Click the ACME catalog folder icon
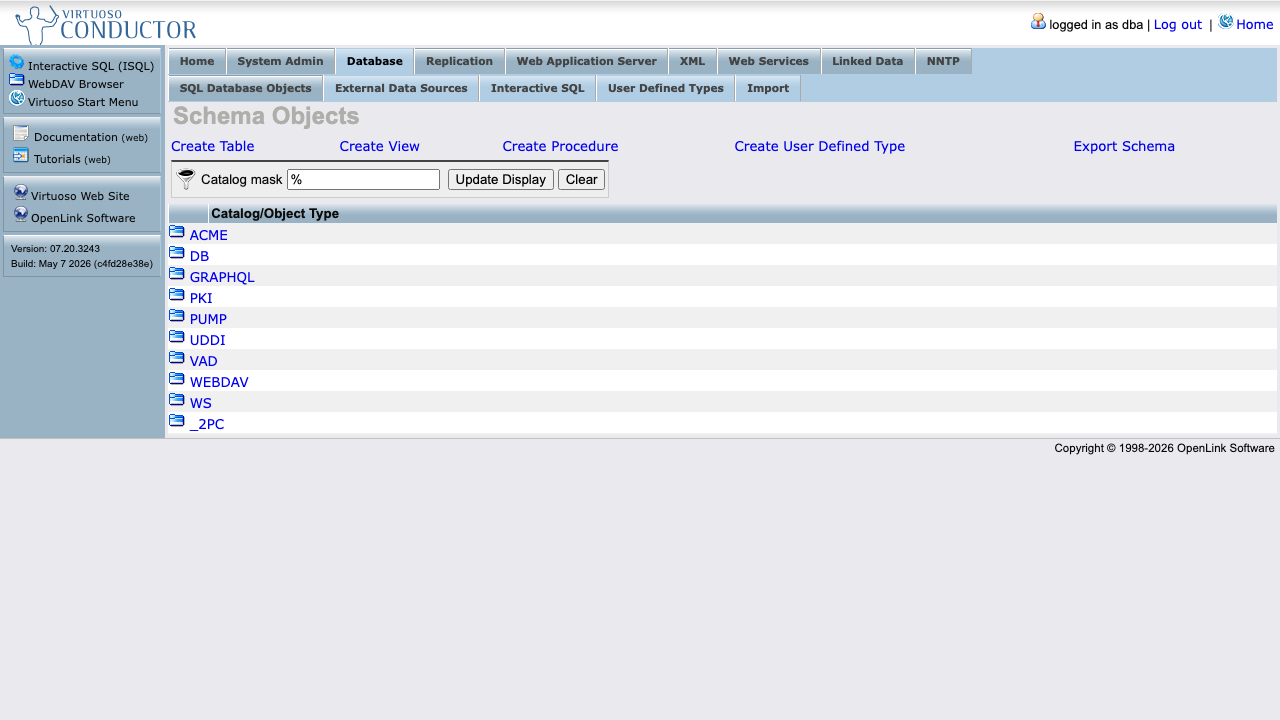 177,232
